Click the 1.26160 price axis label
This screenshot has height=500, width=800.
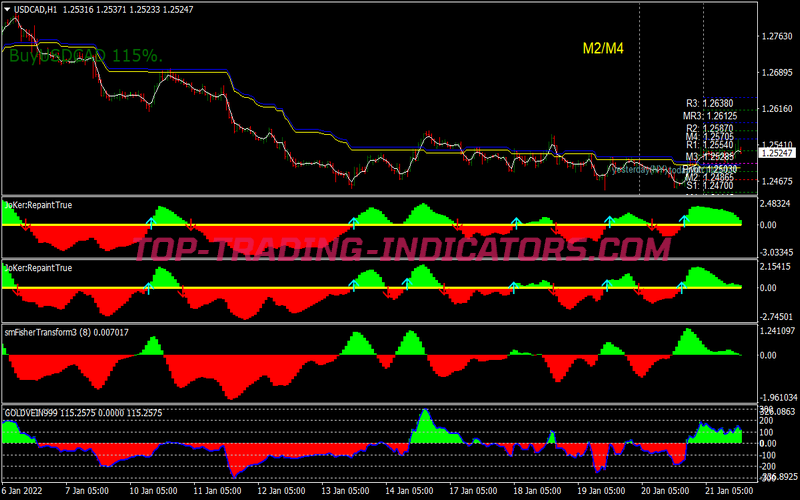(x=777, y=109)
